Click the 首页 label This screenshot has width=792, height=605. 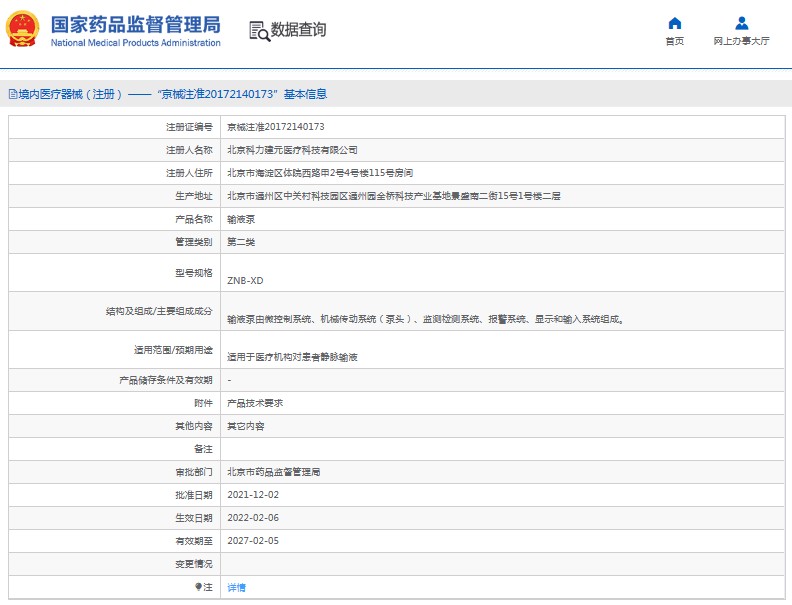[x=675, y=41]
